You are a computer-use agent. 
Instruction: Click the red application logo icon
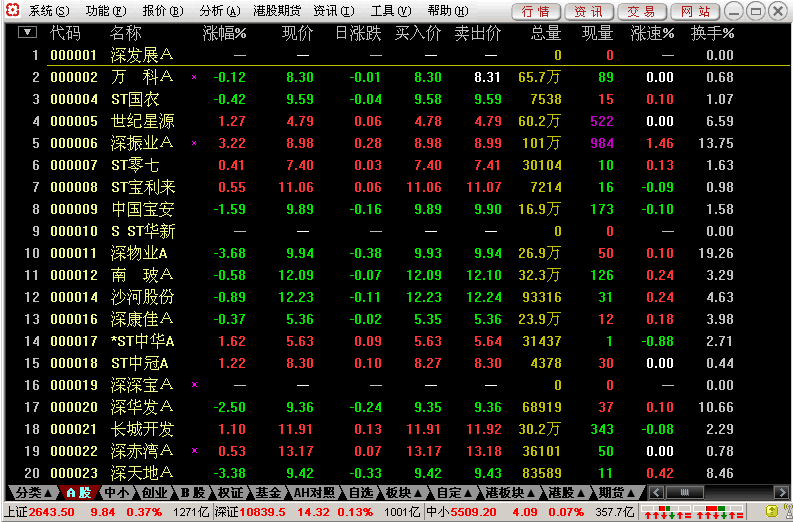(13, 10)
